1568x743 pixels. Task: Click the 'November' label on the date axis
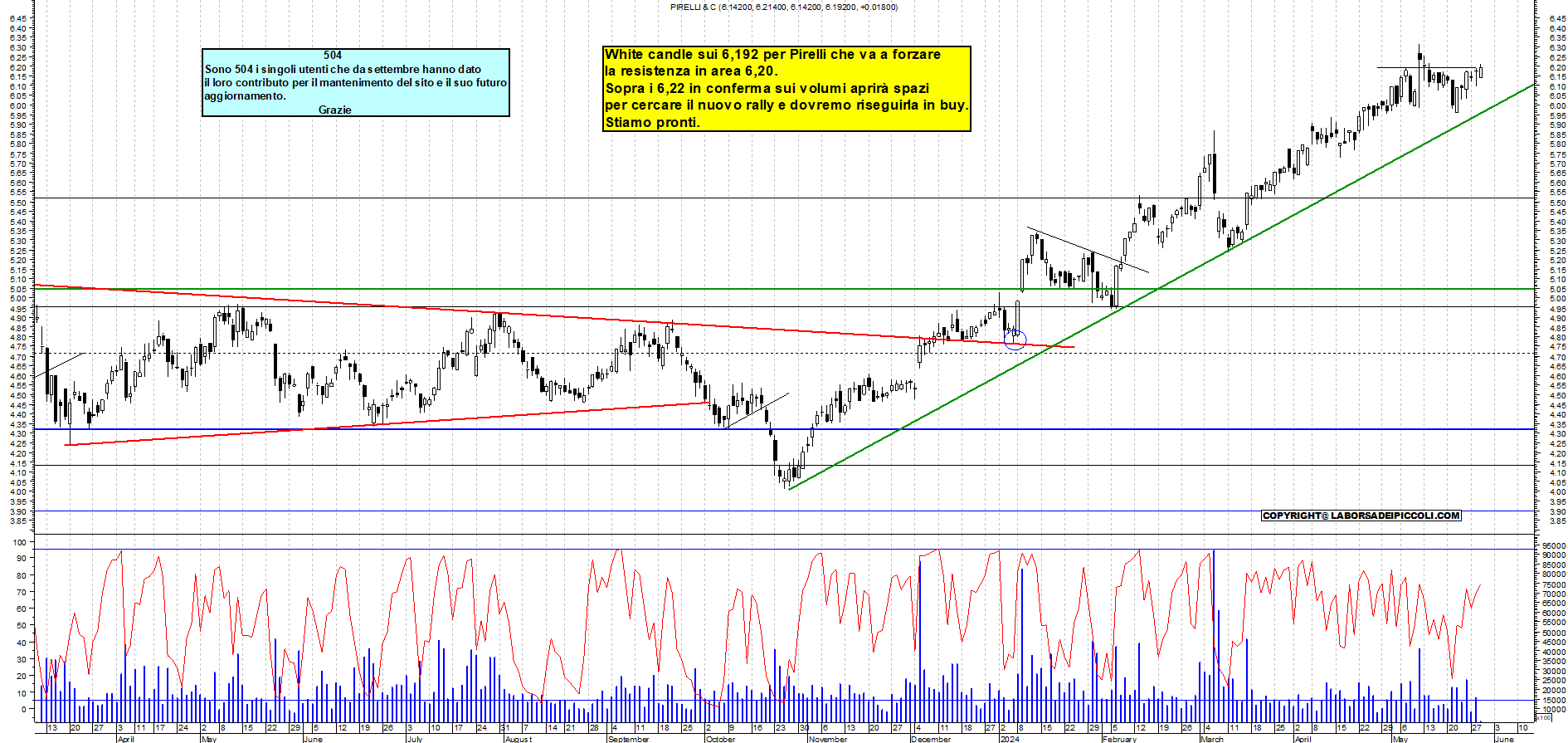pyautogui.click(x=828, y=739)
